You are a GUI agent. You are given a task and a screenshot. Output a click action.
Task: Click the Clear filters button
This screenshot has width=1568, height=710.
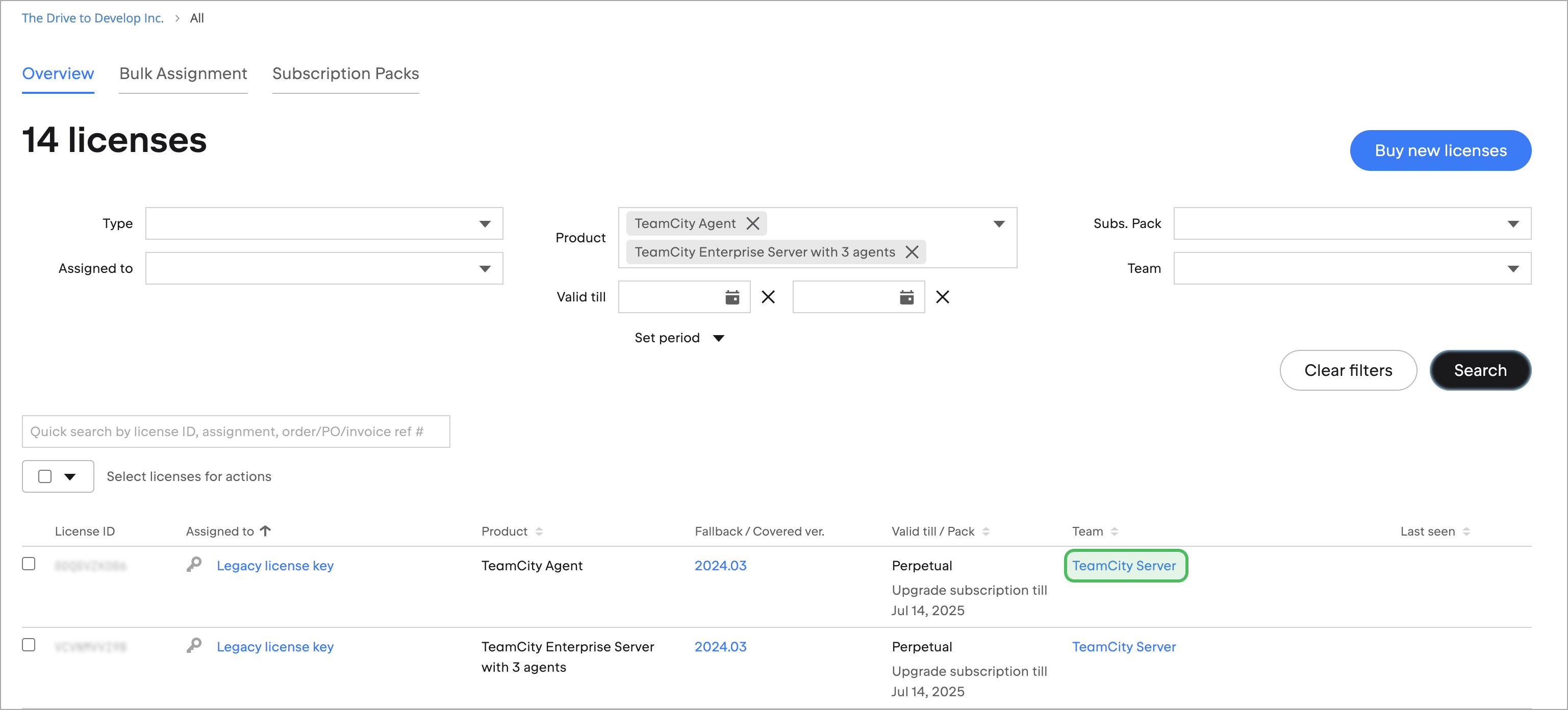1348,370
